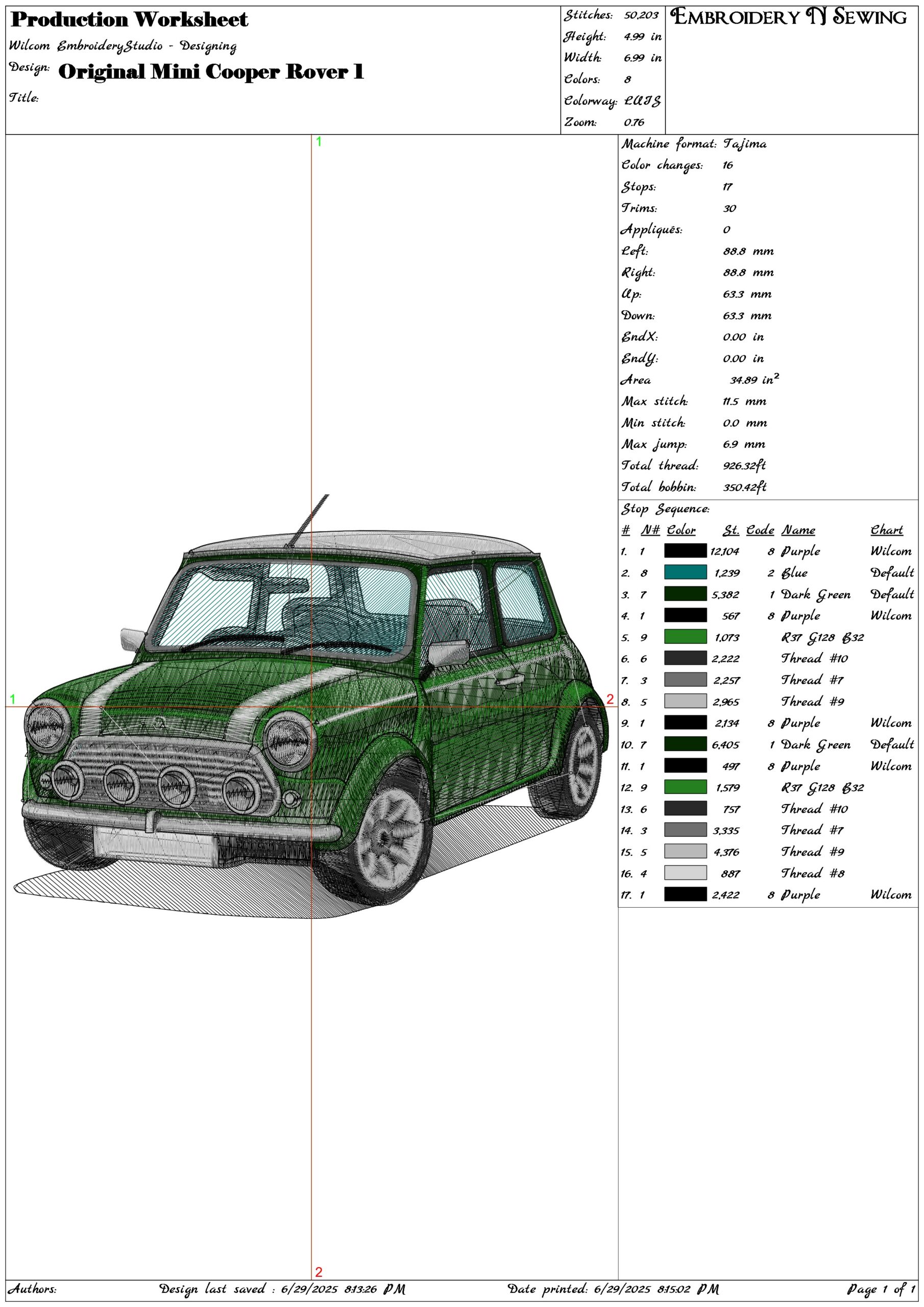Click the 'Design last saved' timestamp
The height and width of the screenshot is (1307, 924).
[x=282, y=1289]
